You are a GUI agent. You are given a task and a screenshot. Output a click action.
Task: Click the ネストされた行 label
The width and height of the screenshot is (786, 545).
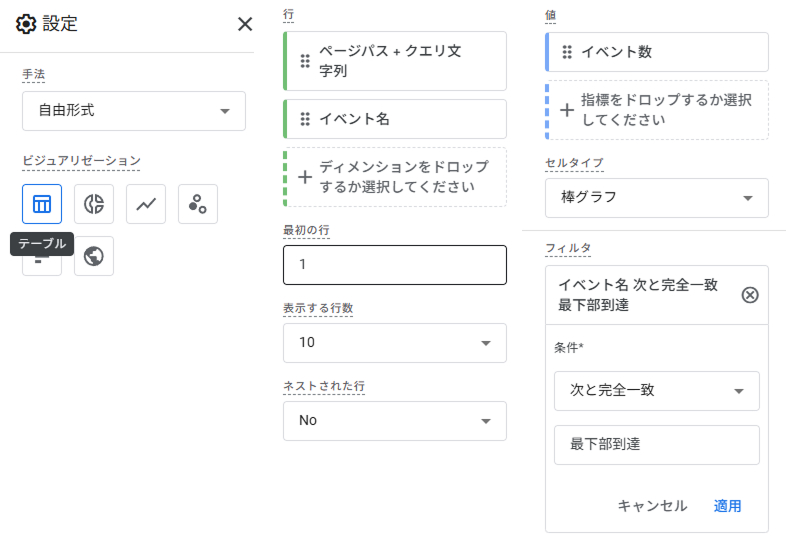324,386
